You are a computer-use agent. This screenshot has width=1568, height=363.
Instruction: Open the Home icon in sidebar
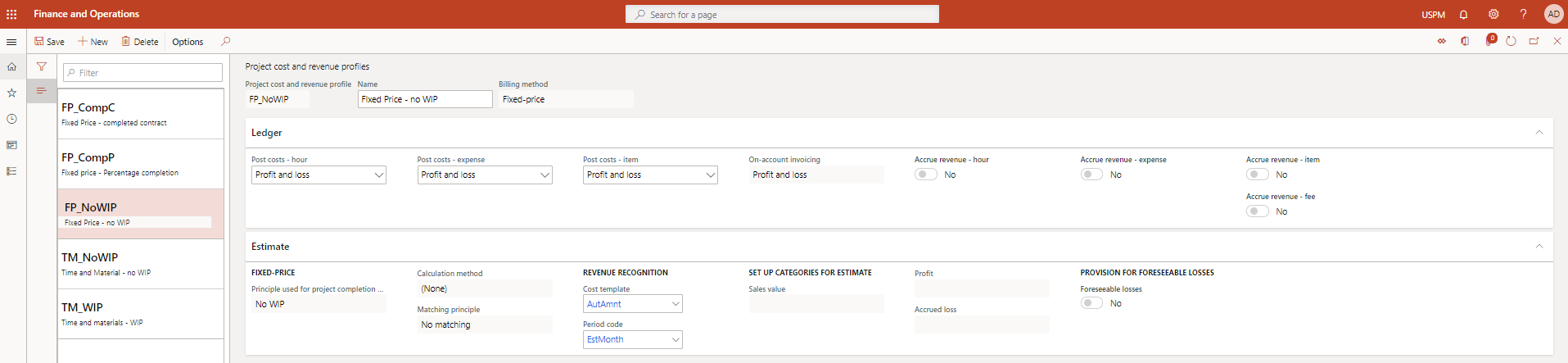[11, 66]
